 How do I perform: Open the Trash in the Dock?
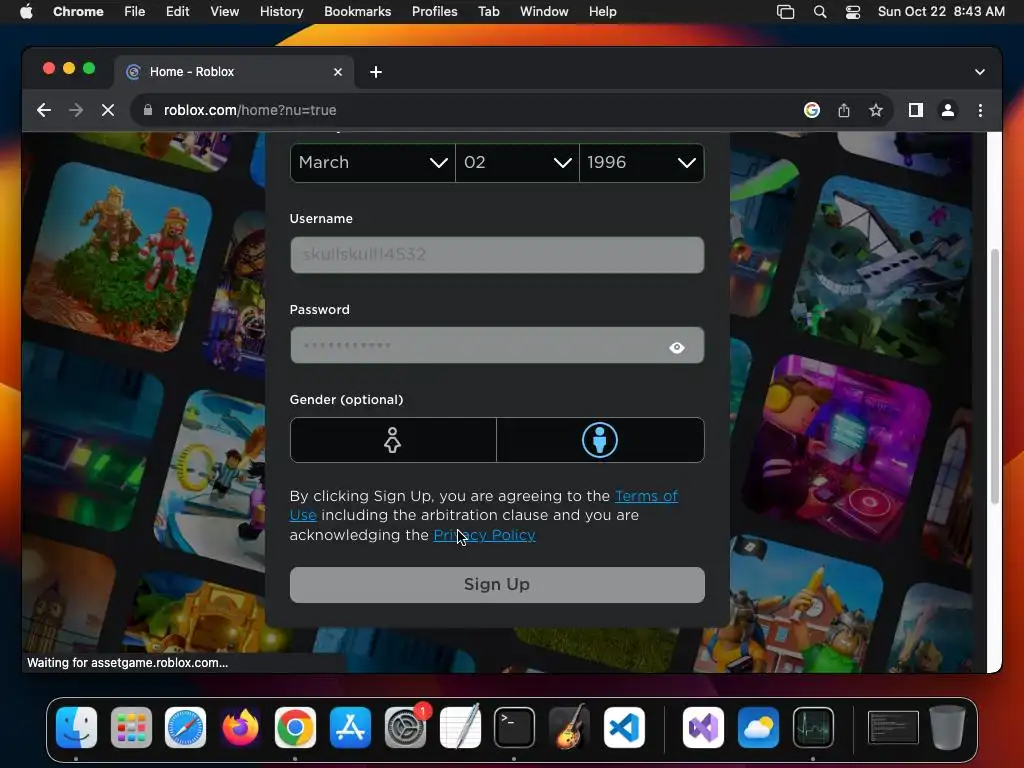[947, 727]
